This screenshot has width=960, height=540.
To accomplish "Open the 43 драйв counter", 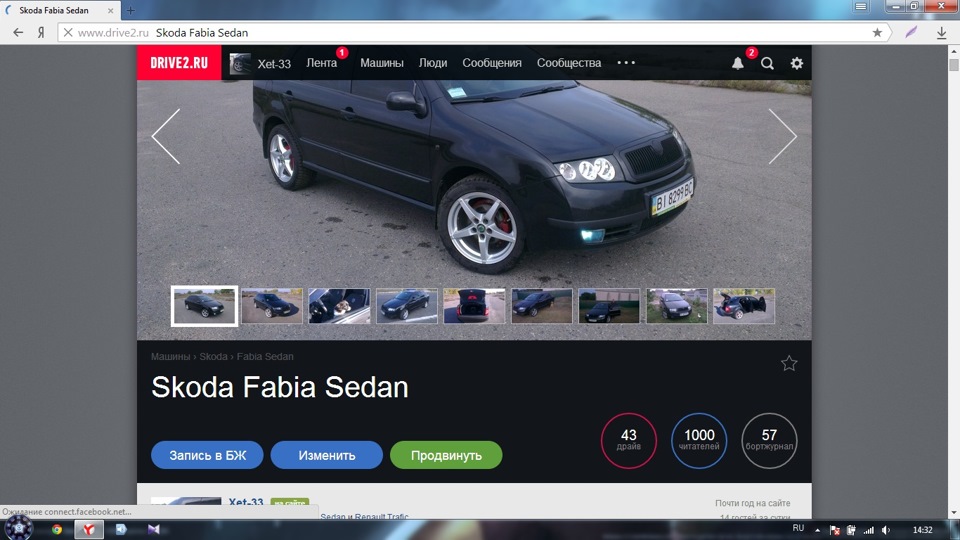I will (629, 441).
